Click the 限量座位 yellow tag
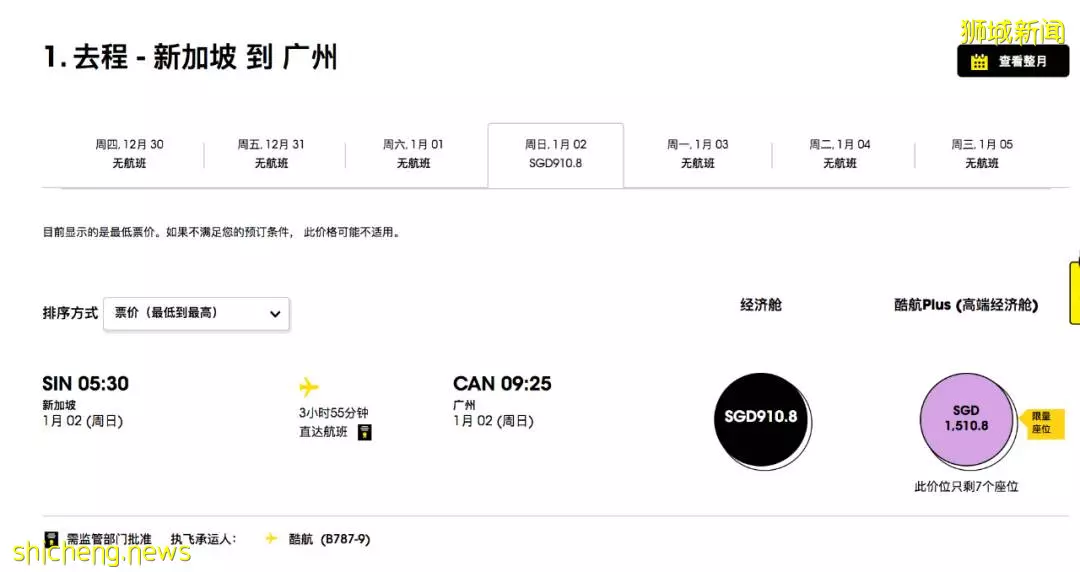This screenshot has width=1080, height=572. (x=1041, y=423)
